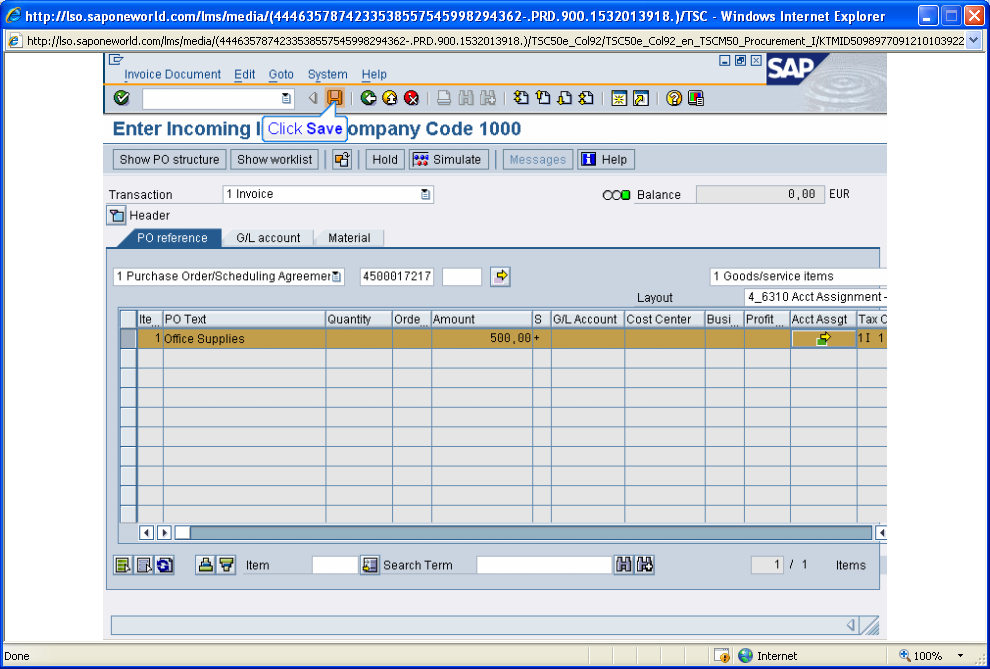The width and height of the screenshot is (990, 669).
Task: Open the Goto menu
Action: pos(281,74)
